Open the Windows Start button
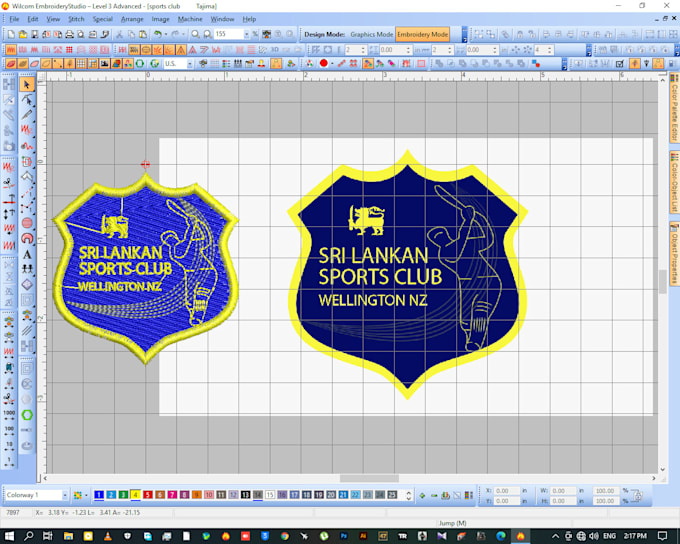 point(9,536)
